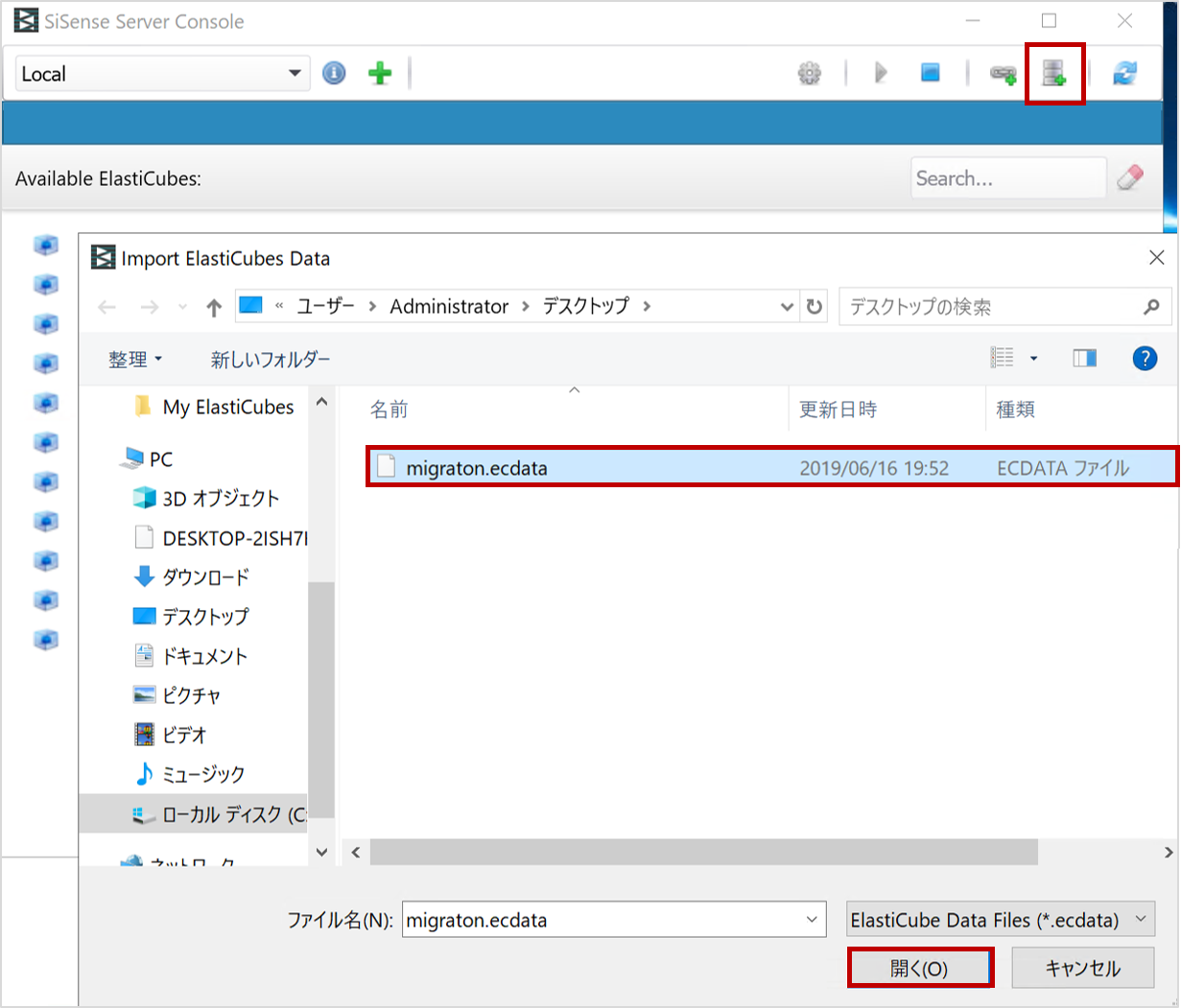Open the view options dropdown arrow
1181x1008 pixels.
point(1033,359)
